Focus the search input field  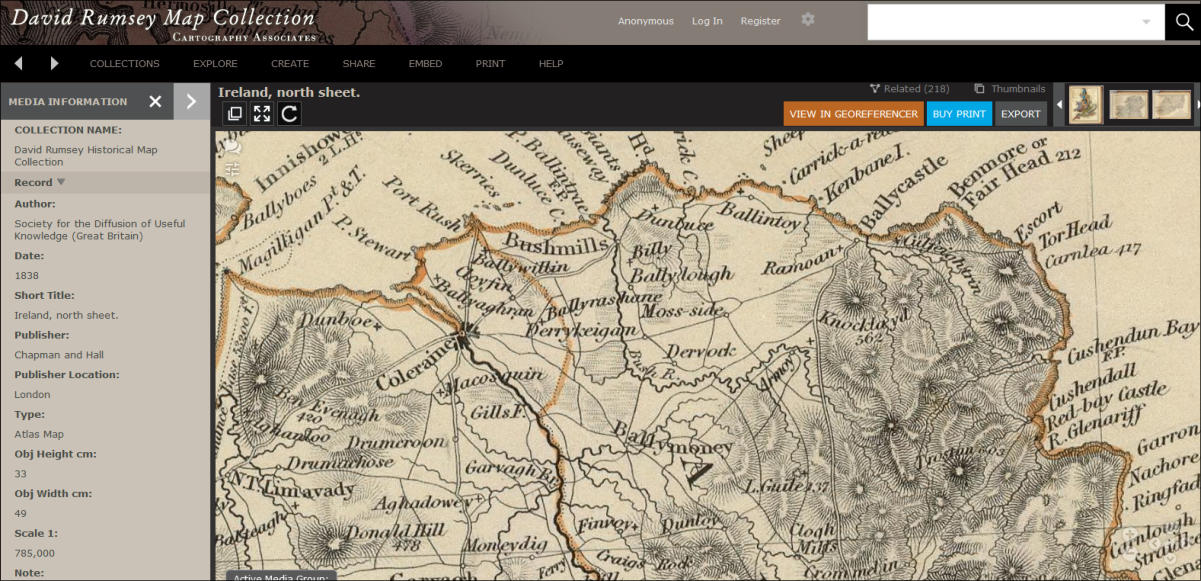pyautogui.click(x=1003, y=22)
